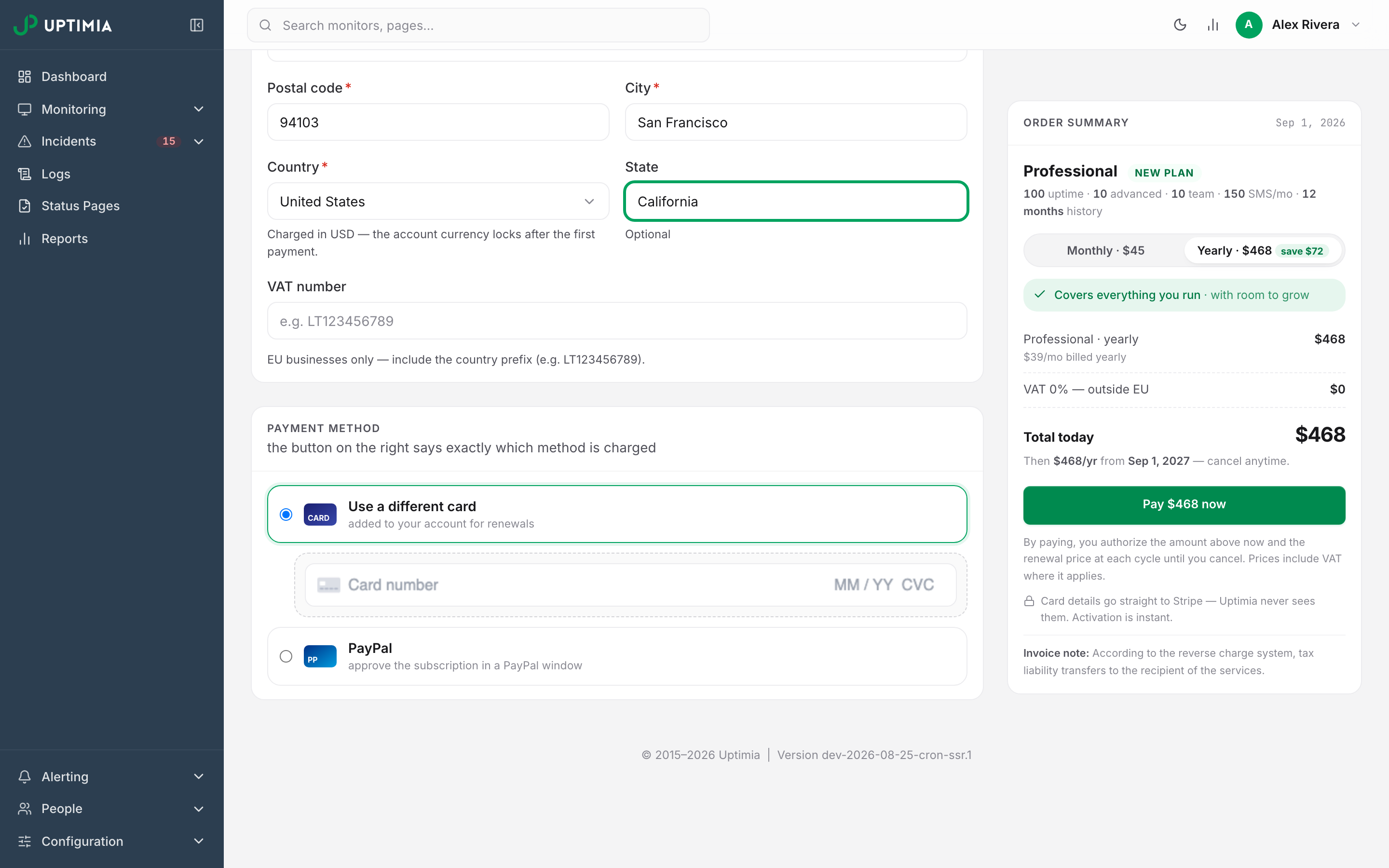Viewport: 1389px width, 868px height.
Task: Click the NEW PLAN badge
Action: click(x=1163, y=173)
